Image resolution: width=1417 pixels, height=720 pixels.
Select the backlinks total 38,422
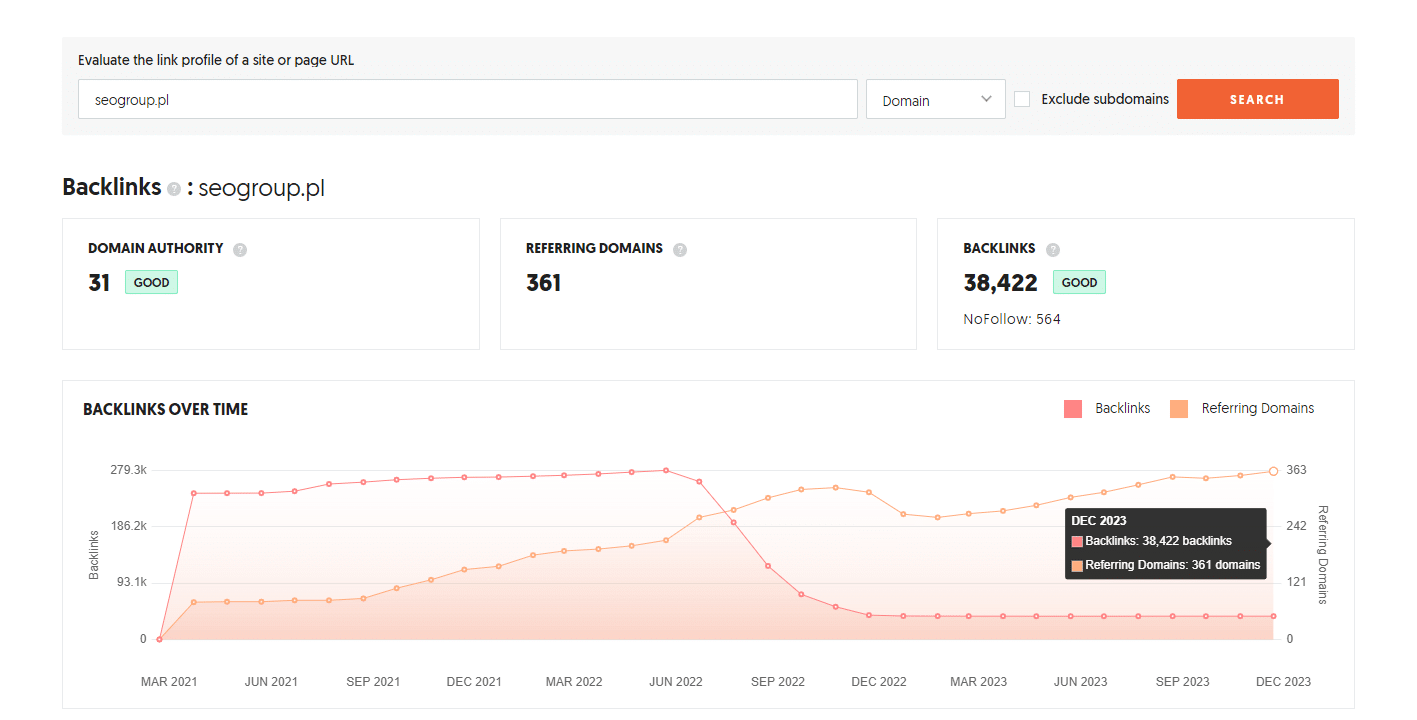click(x=1001, y=283)
